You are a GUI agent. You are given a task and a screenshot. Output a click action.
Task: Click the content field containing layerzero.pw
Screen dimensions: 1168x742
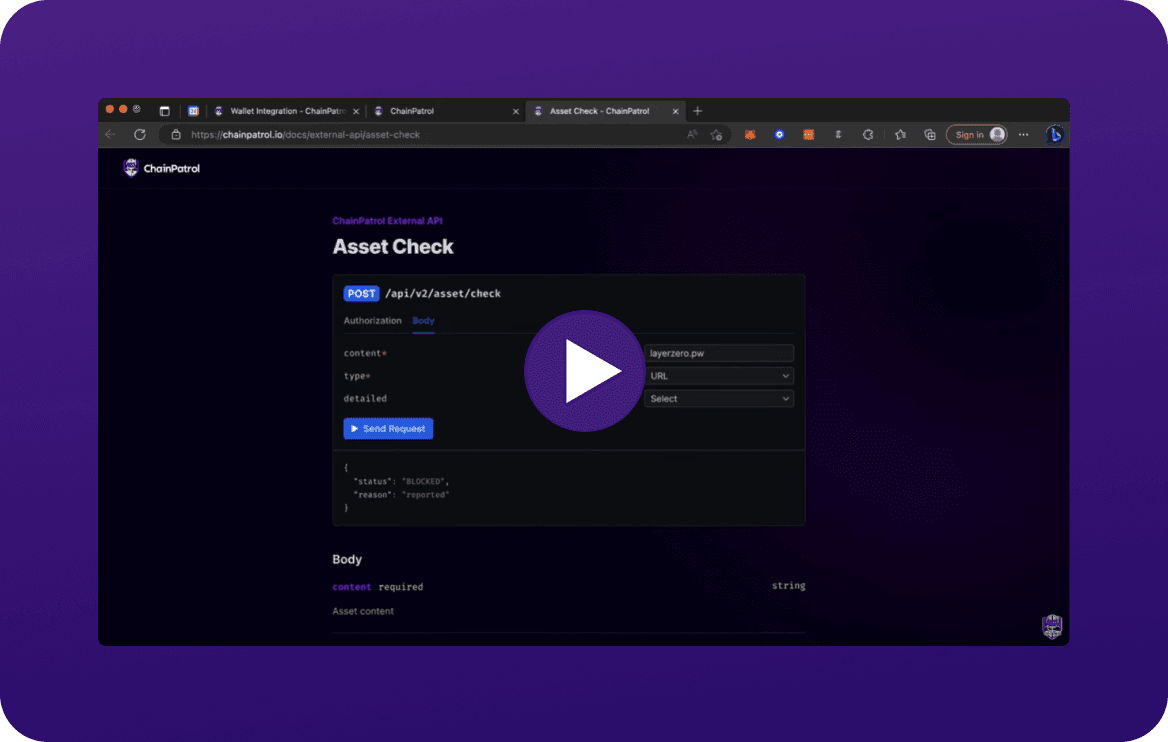tap(719, 353)
